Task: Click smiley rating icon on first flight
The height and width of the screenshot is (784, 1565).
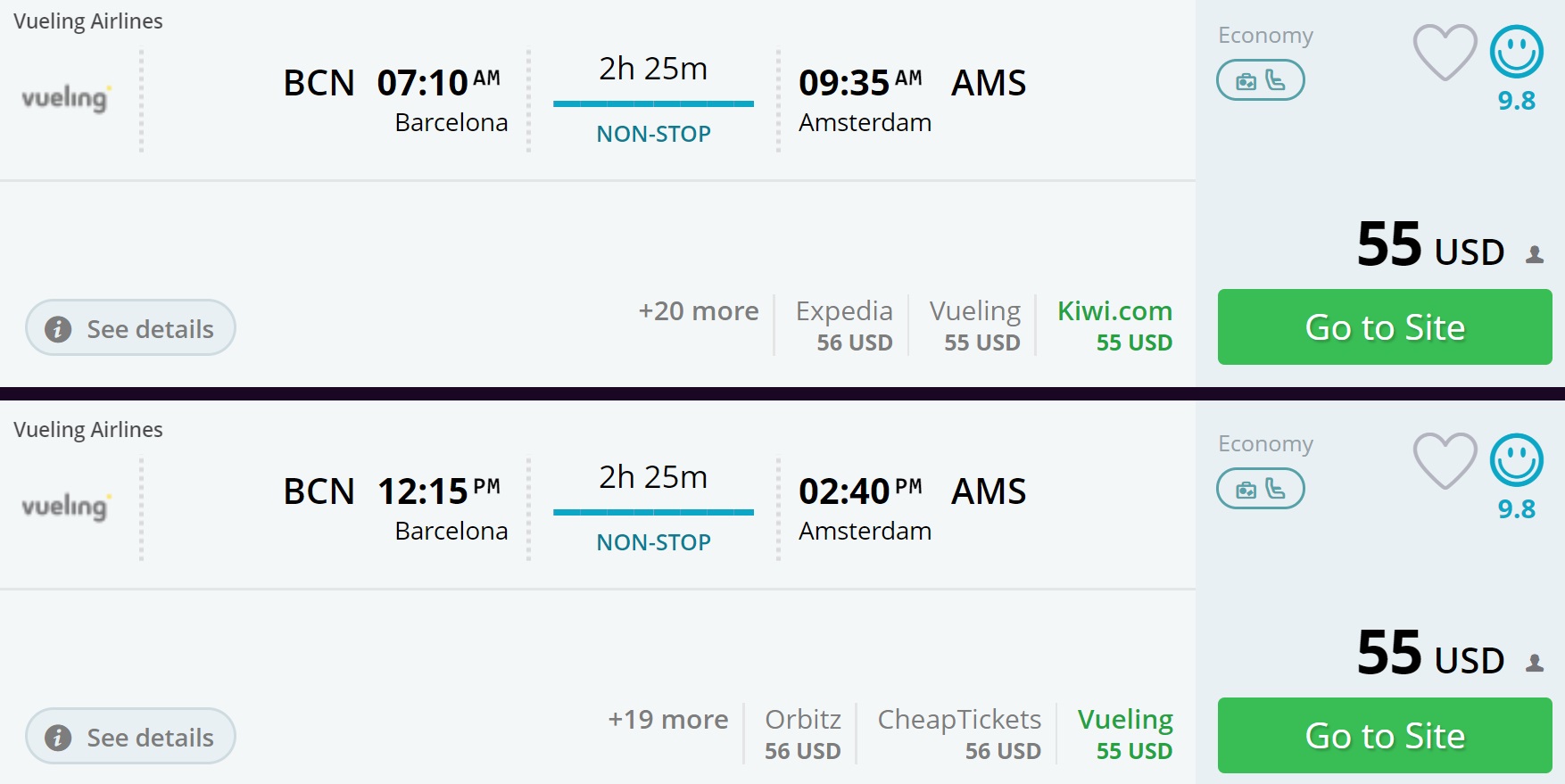Action: point(1516,52)
